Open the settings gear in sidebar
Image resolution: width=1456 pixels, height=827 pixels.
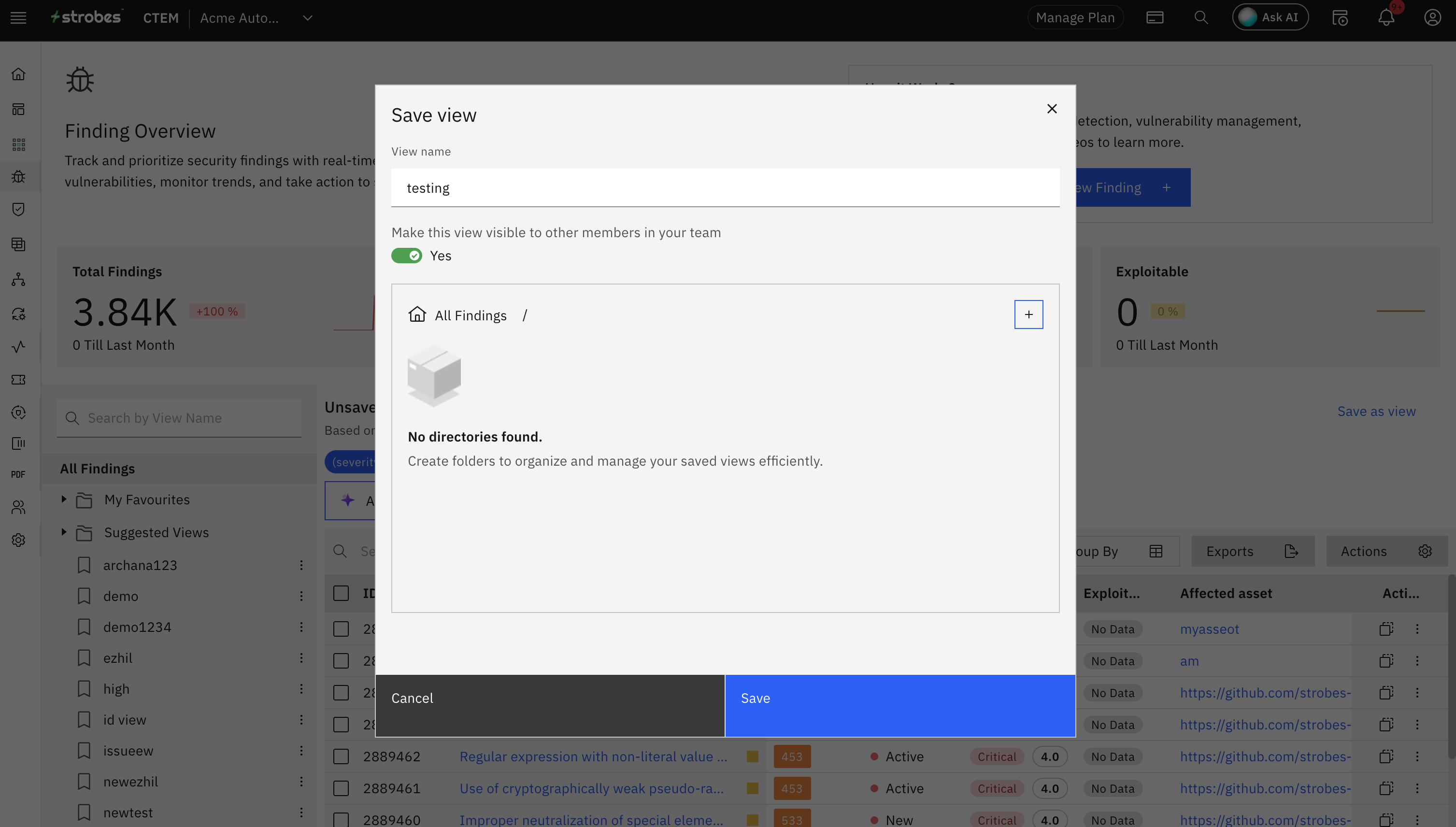point(18,540)
